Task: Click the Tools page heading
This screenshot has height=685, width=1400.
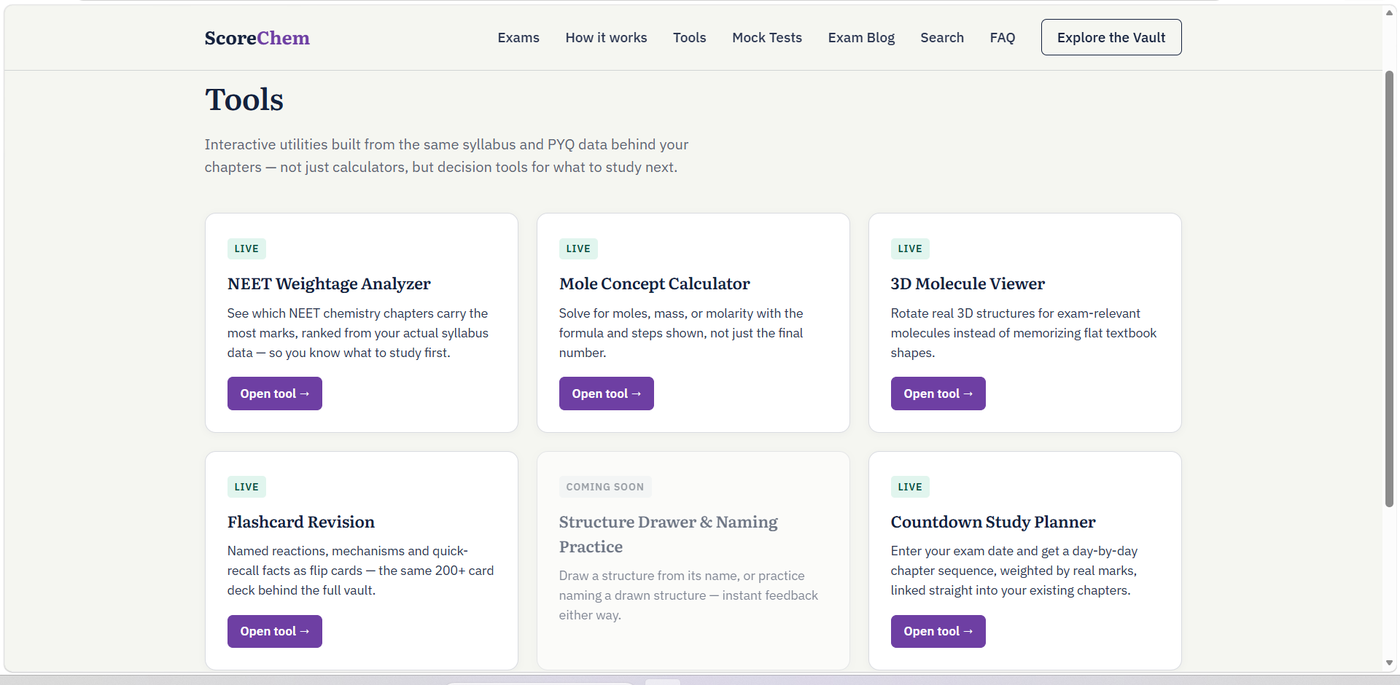Action: click(244, 100)
